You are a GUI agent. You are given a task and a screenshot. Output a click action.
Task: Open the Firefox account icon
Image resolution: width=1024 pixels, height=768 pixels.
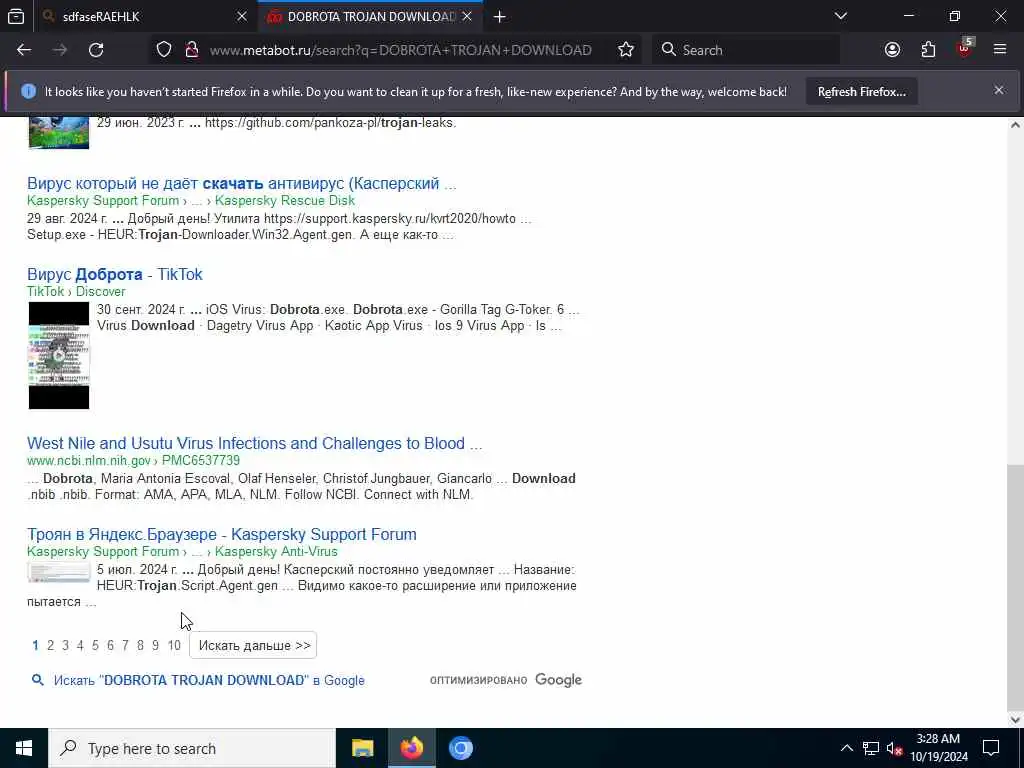tap(892, 50)
